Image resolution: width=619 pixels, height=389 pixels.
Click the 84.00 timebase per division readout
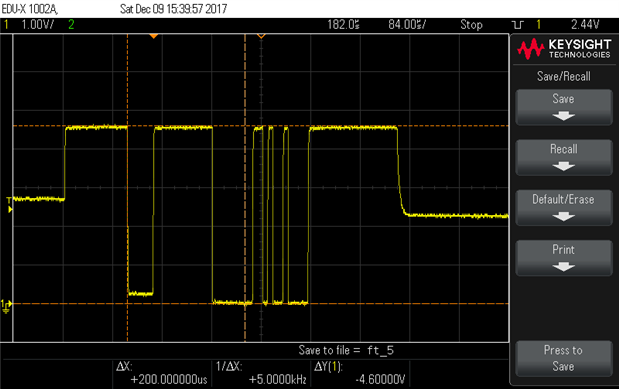click(x=407, y=25)
